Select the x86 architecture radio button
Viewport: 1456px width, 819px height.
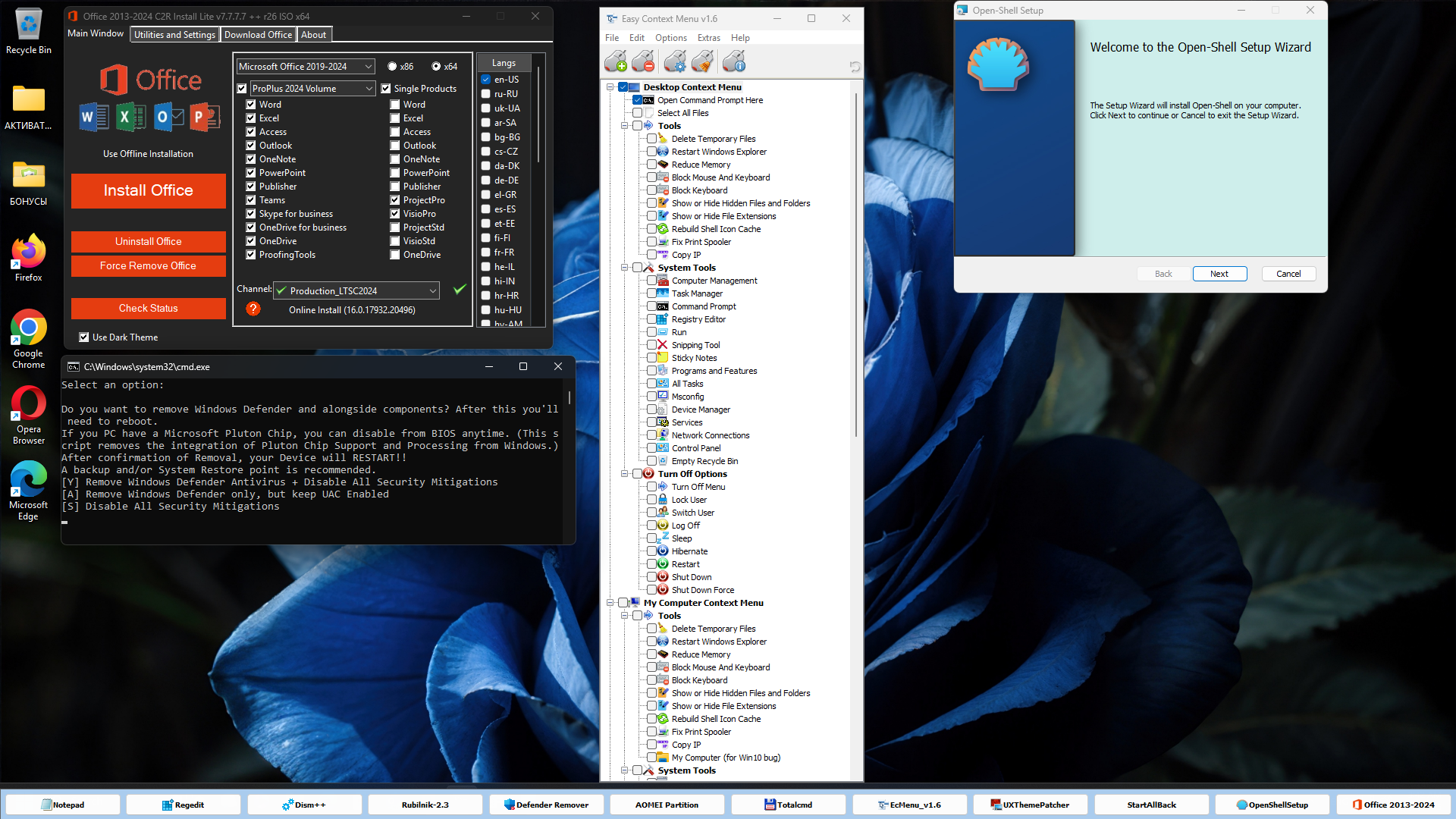[392, 67]
